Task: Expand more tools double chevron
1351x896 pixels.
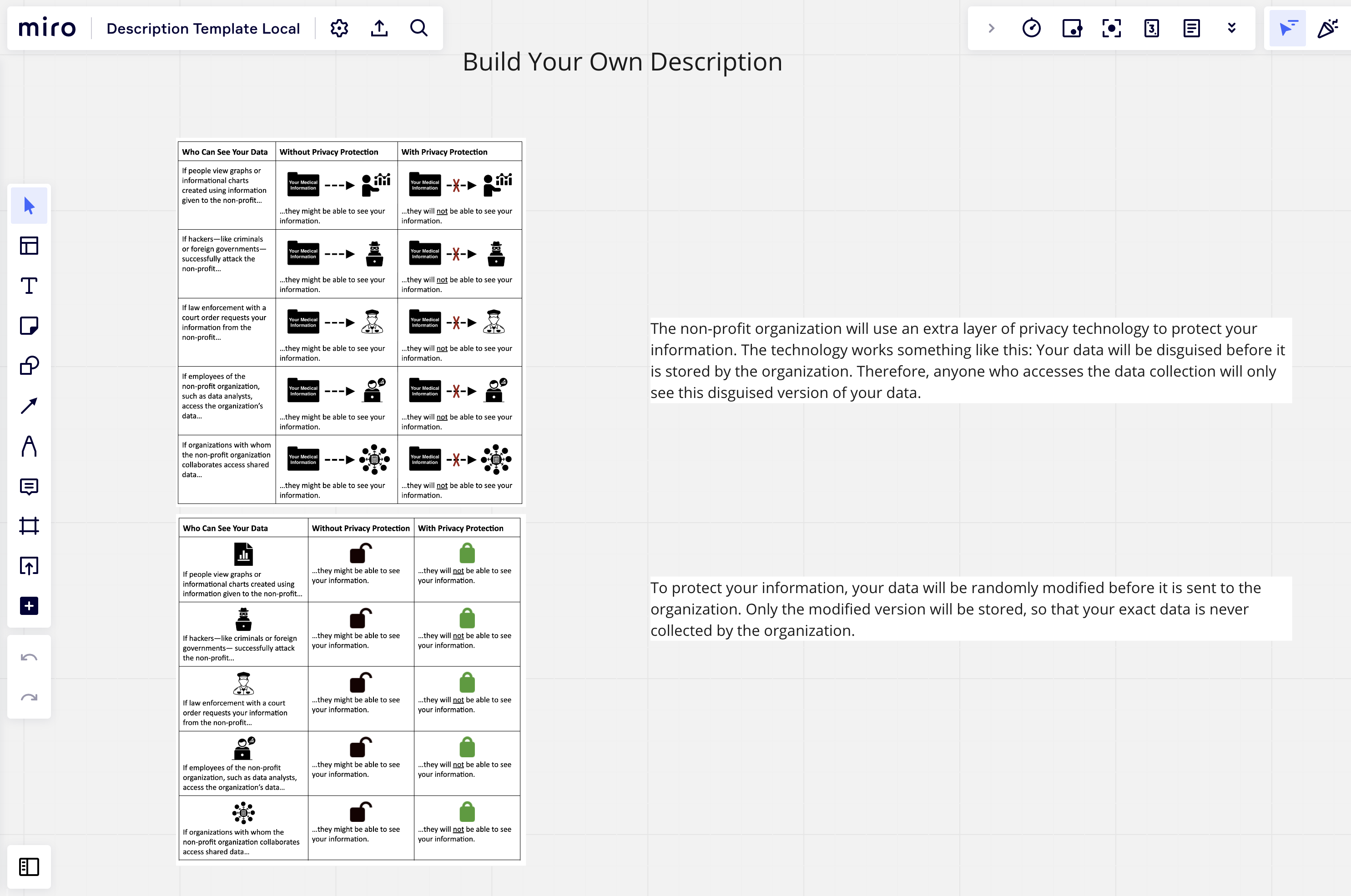Action: 1231,28
